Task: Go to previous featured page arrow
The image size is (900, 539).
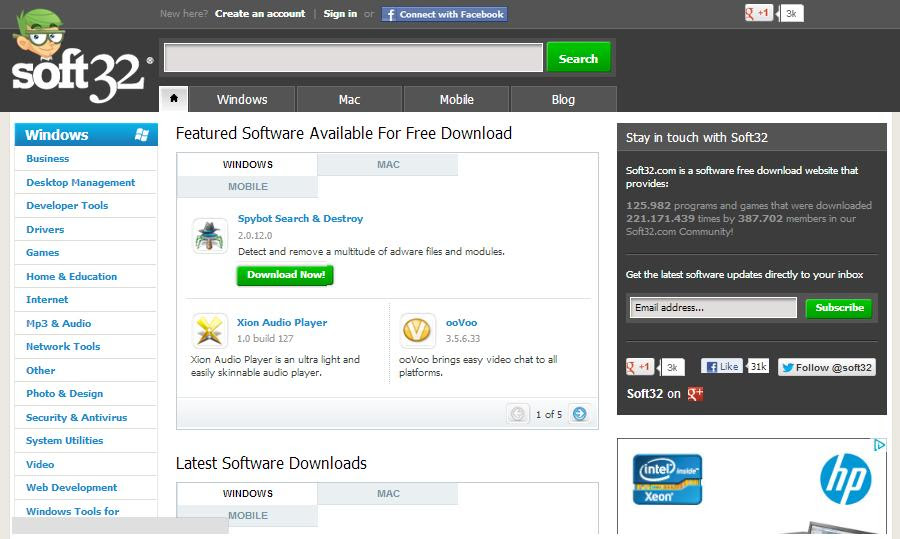Action: tap(518, 414)
